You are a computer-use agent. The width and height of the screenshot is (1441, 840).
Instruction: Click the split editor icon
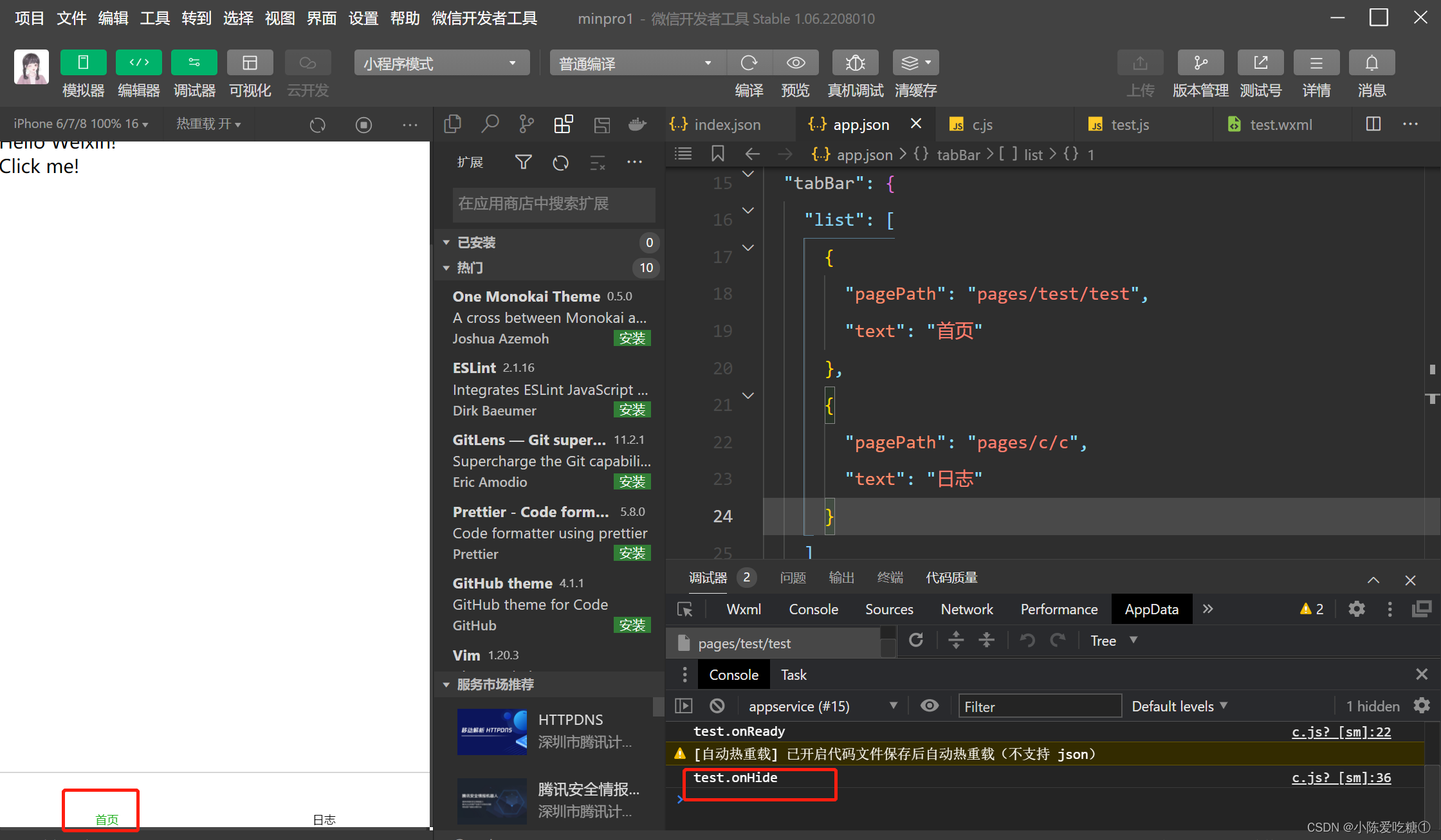pos(1373,124)
